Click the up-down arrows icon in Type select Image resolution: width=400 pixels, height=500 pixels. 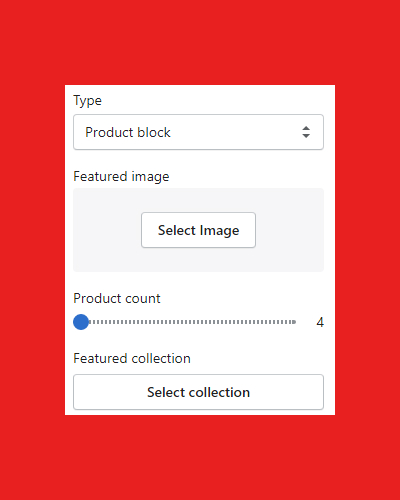306,132
